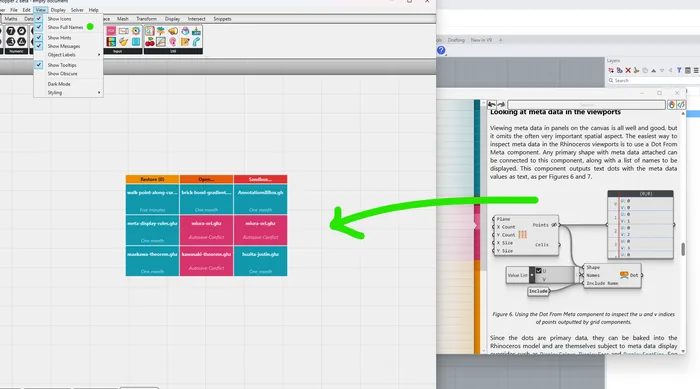The height and width of the screenshot is (389, 700).
Task: Open the brick bond gradient file tile
Action: coord(206,199)
